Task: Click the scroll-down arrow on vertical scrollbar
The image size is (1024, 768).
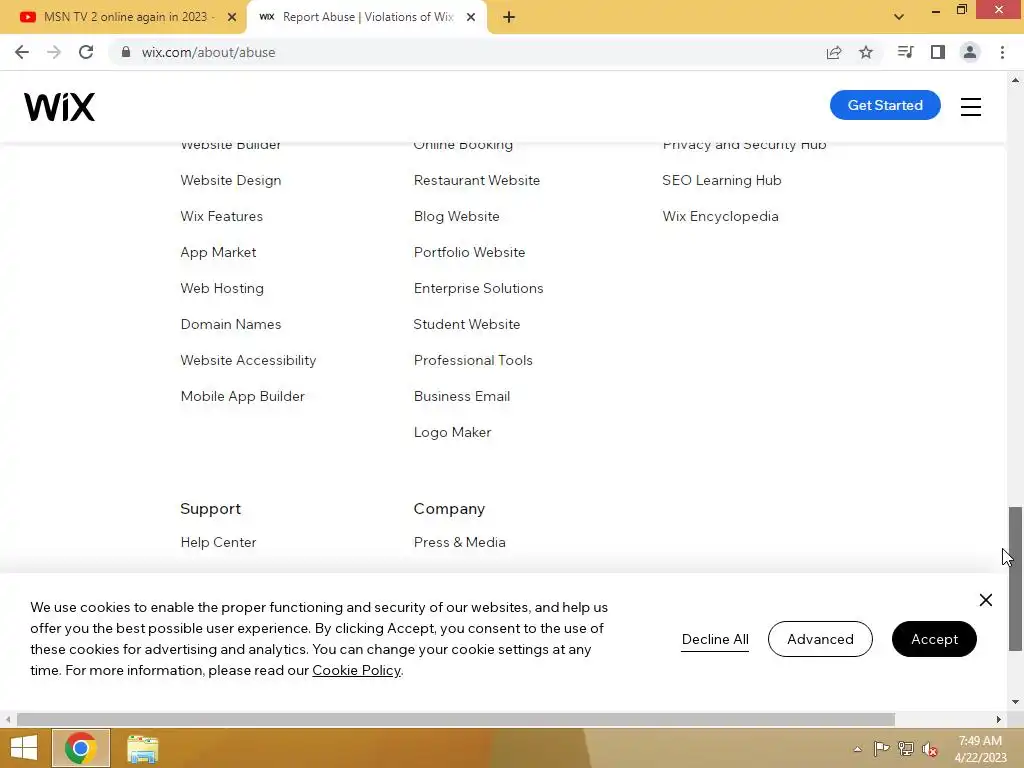Action: coord(1015,702)
